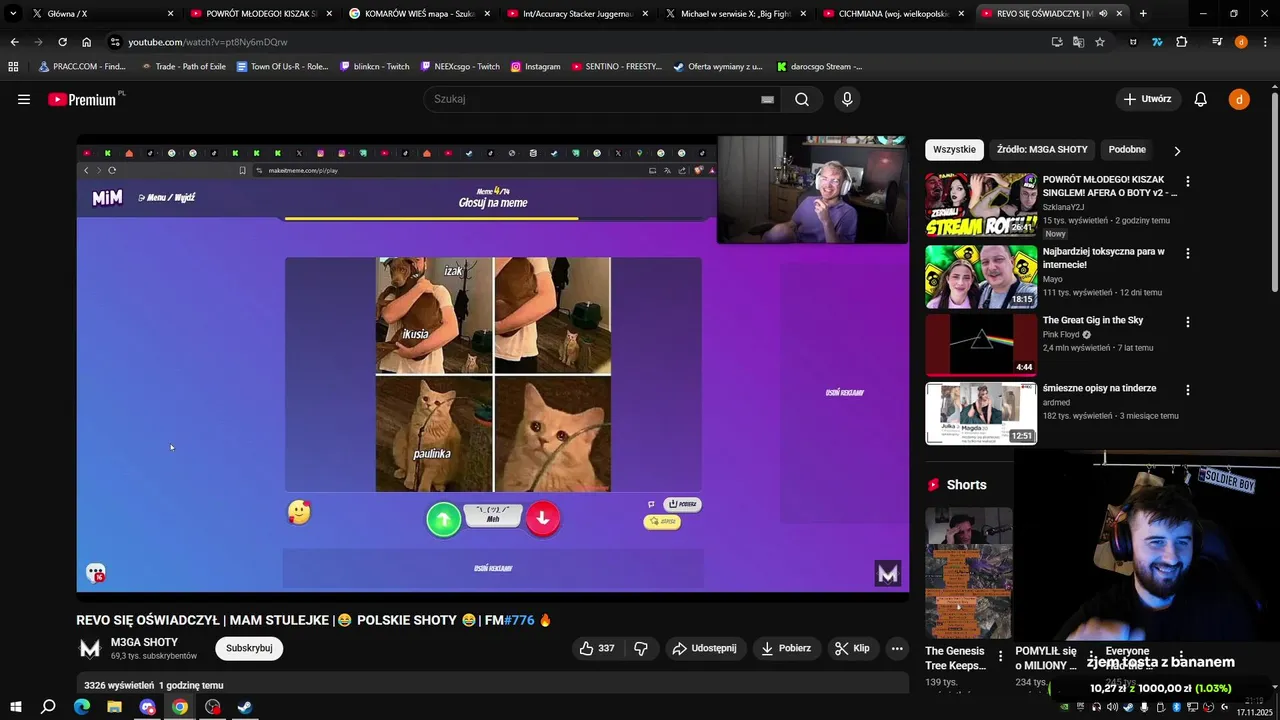Open options for The Genesis Tree short
1280x720 pixels.
tap(1000, 657)
